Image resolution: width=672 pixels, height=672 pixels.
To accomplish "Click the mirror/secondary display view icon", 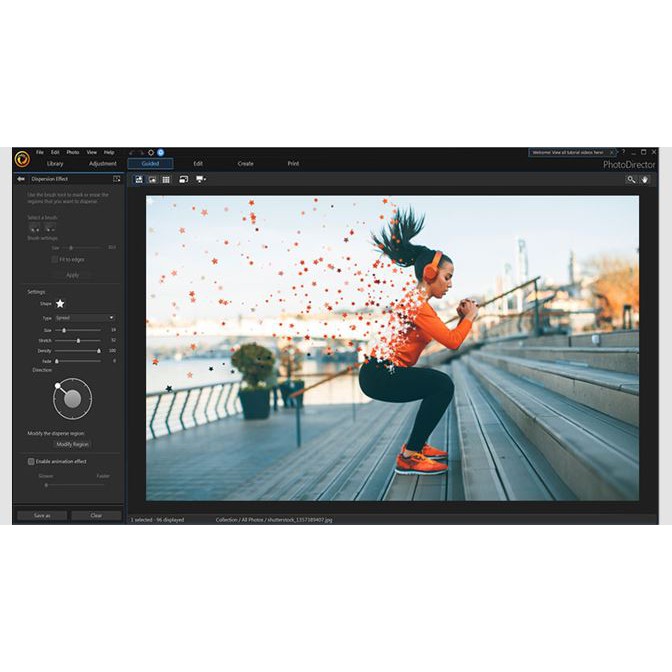I will 183,179.
